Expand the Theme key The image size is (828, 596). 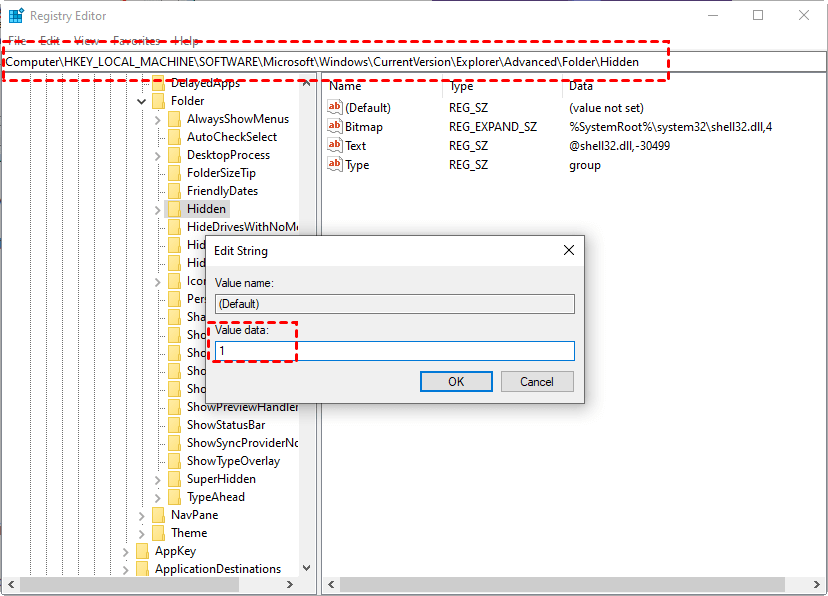click(142, 533)
